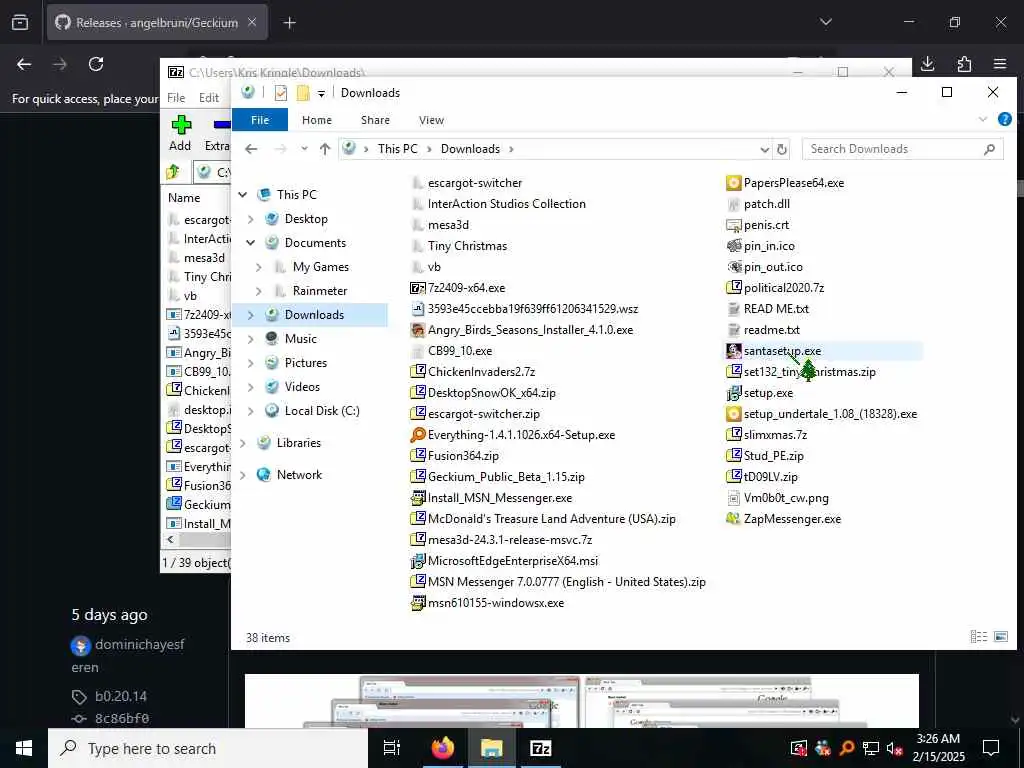Click Explorer help question mark icon
This screenshot has height=768, width=1024.
[1004, 120]
